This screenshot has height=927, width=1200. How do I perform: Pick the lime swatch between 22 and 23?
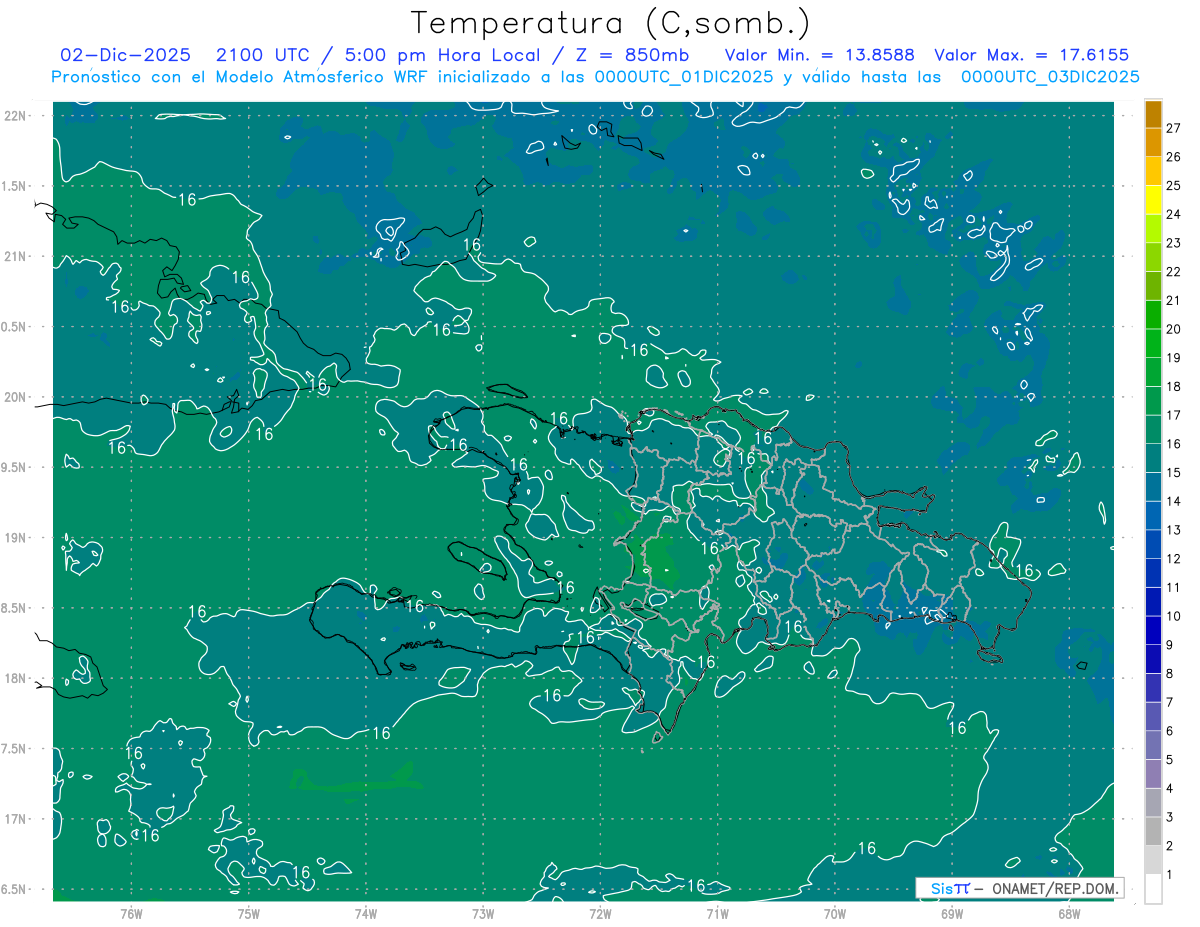[x=1153, y=257]
